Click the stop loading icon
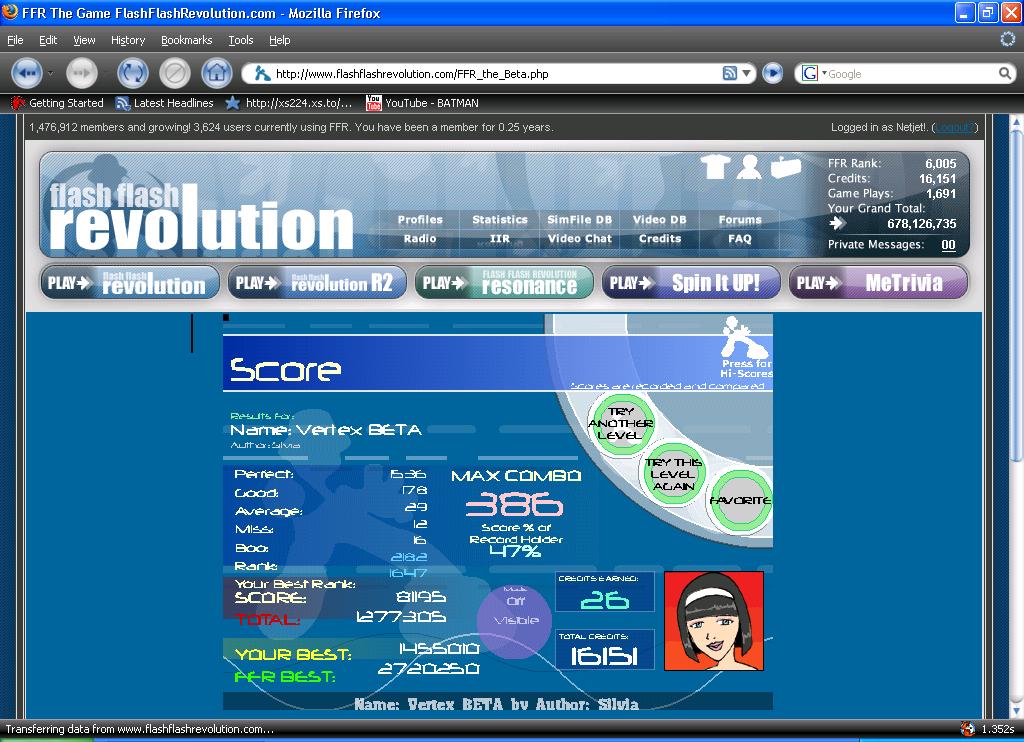 tap(174, 73)
